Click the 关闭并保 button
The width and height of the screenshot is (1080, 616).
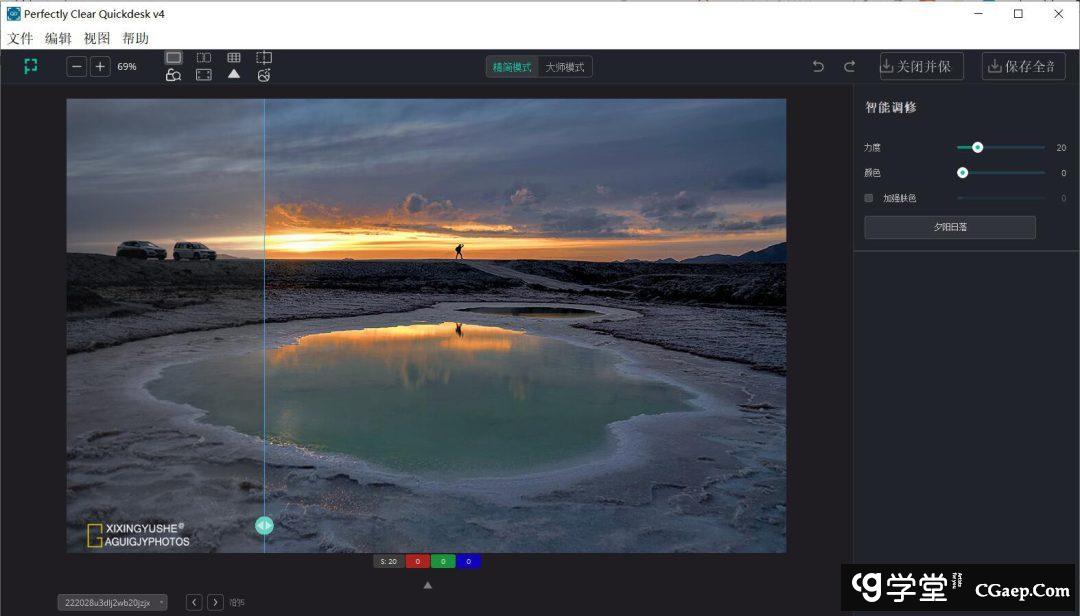click(921, 67)
